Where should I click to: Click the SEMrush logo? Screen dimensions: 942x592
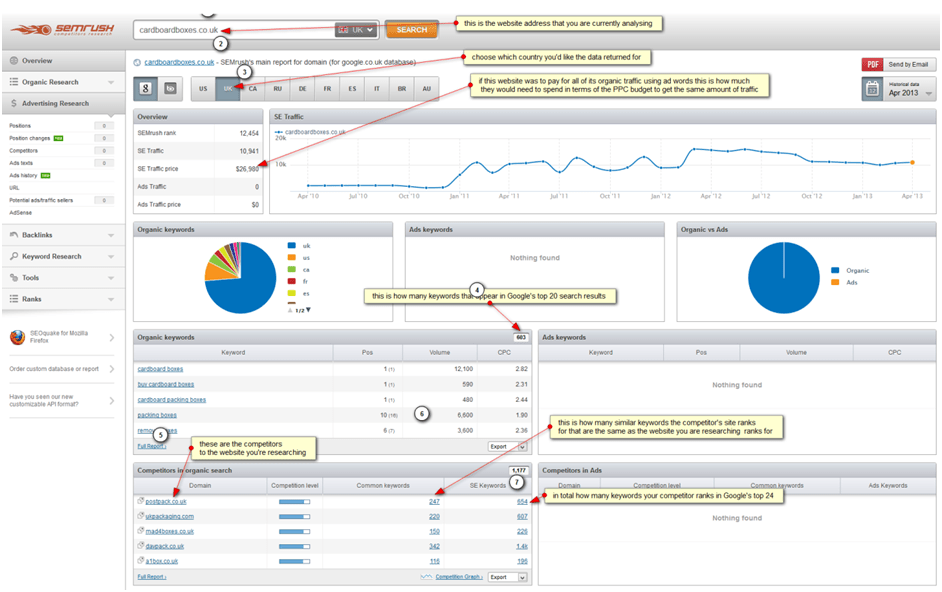tap(62, 29)
